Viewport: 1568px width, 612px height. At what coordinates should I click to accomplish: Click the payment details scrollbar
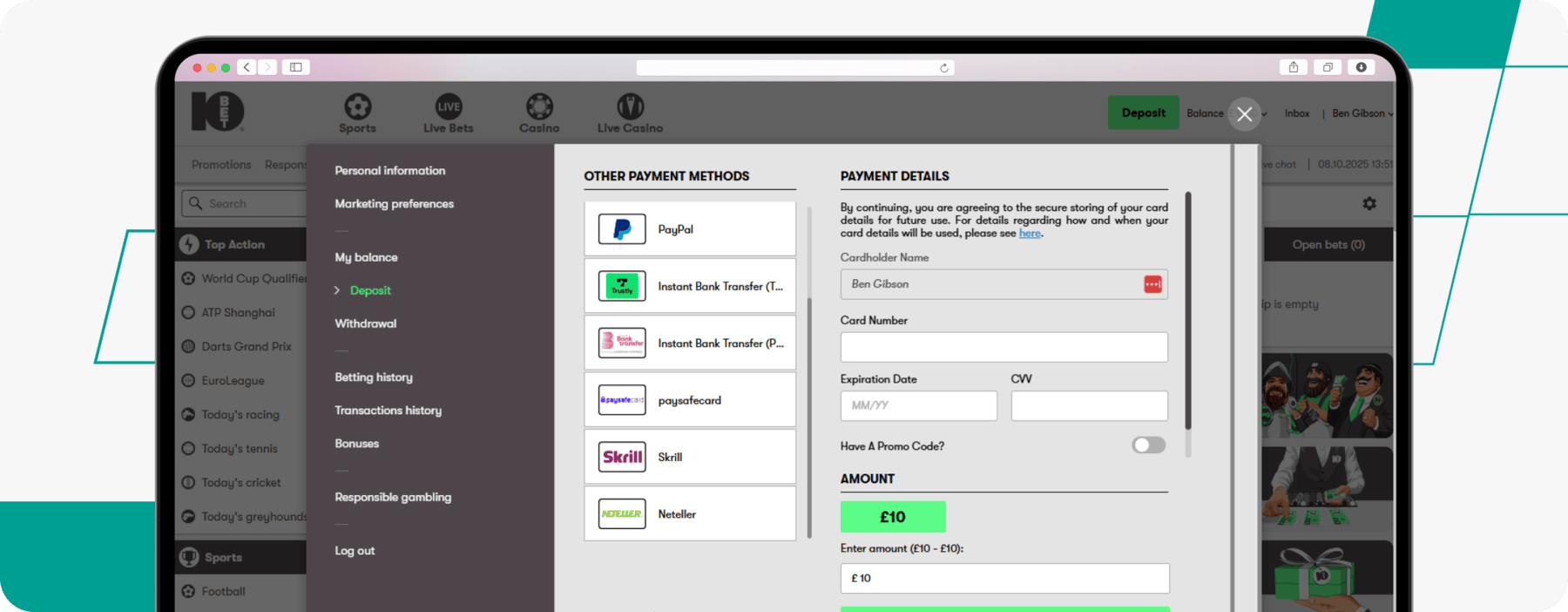[1188, 310]
